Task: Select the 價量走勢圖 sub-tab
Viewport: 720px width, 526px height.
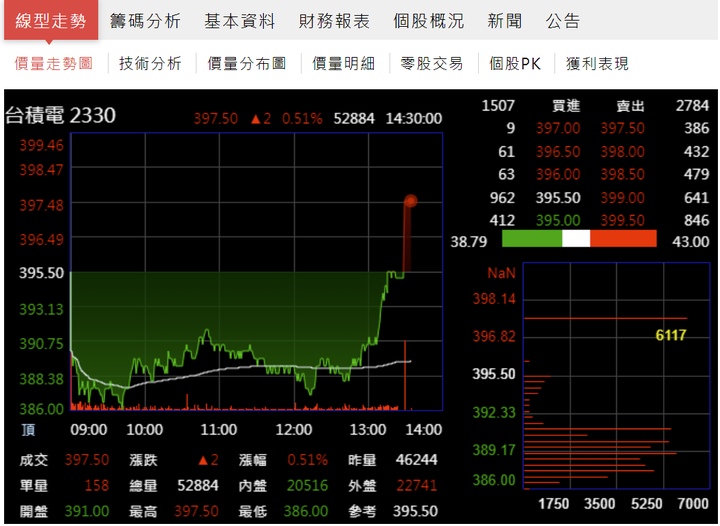Action: click(54, 63)
